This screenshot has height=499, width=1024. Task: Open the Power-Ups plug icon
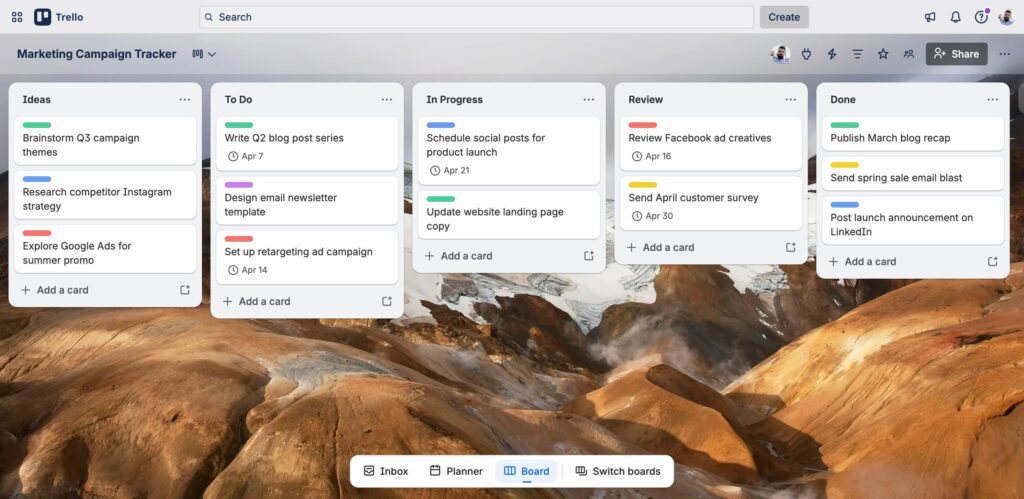807,54
